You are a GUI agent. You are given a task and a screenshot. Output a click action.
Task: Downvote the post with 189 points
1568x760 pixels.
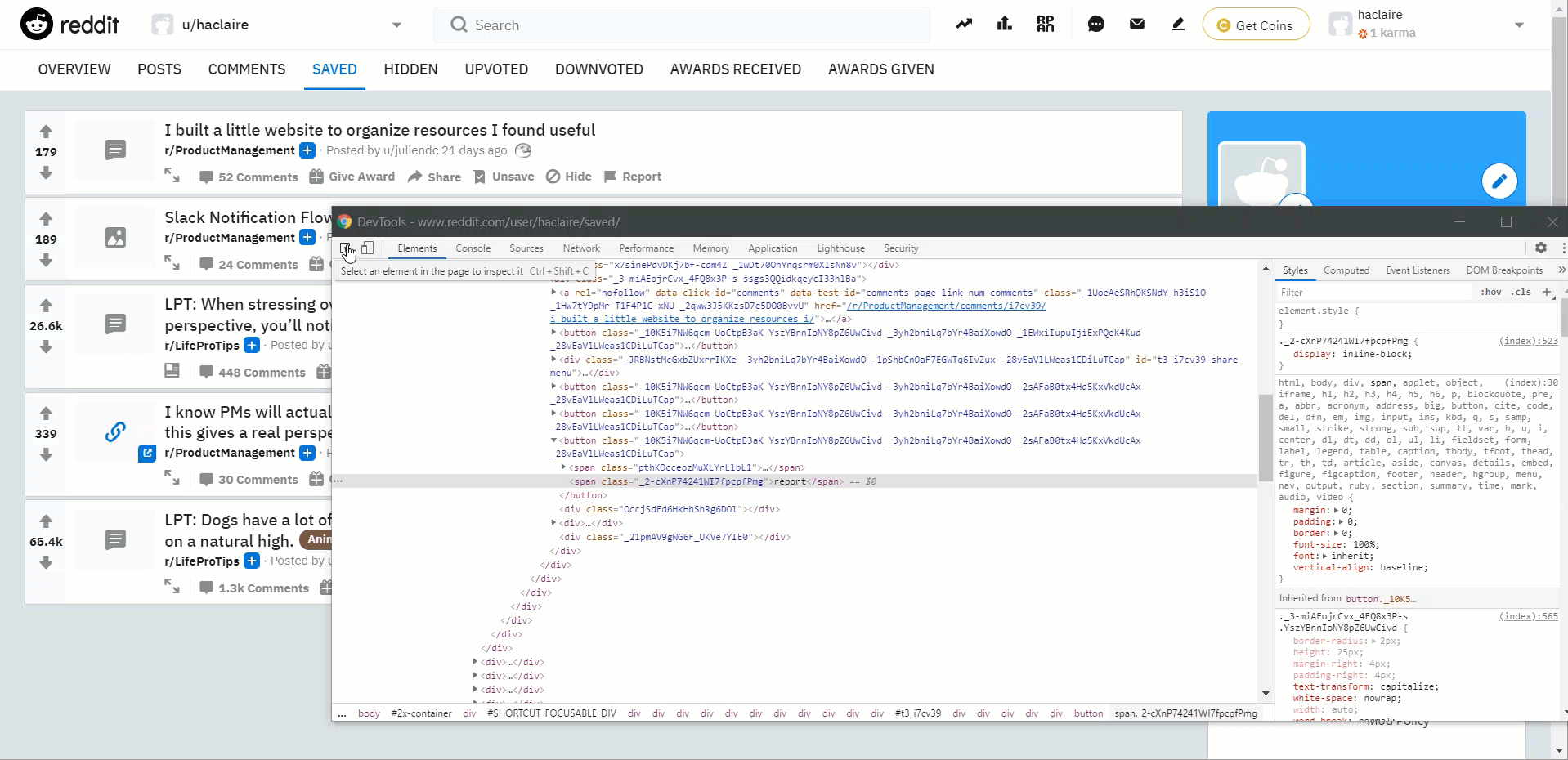[x=46, y=260]
